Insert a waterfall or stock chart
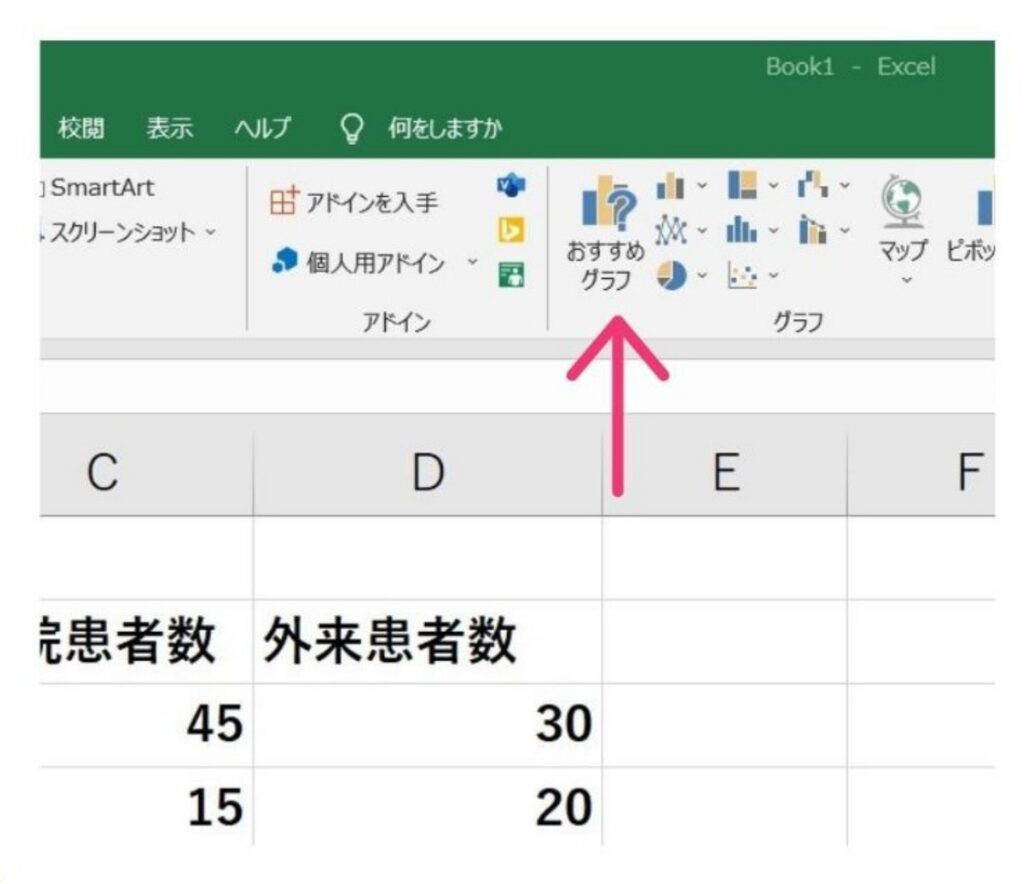The height and width of the screenshot is (884, 1024). pos(813,185)
